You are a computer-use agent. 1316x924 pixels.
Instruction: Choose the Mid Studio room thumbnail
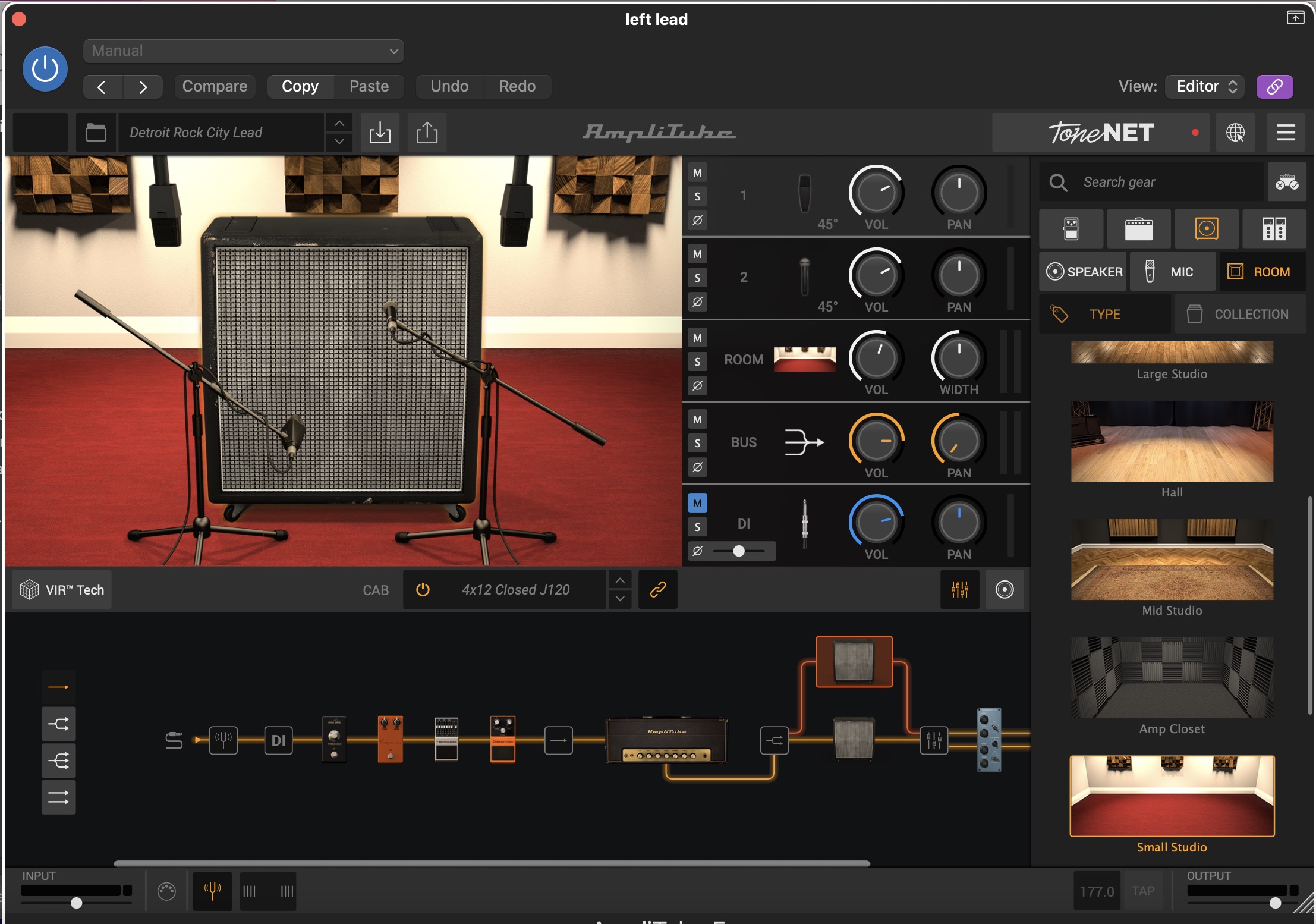coord(1172,560)
